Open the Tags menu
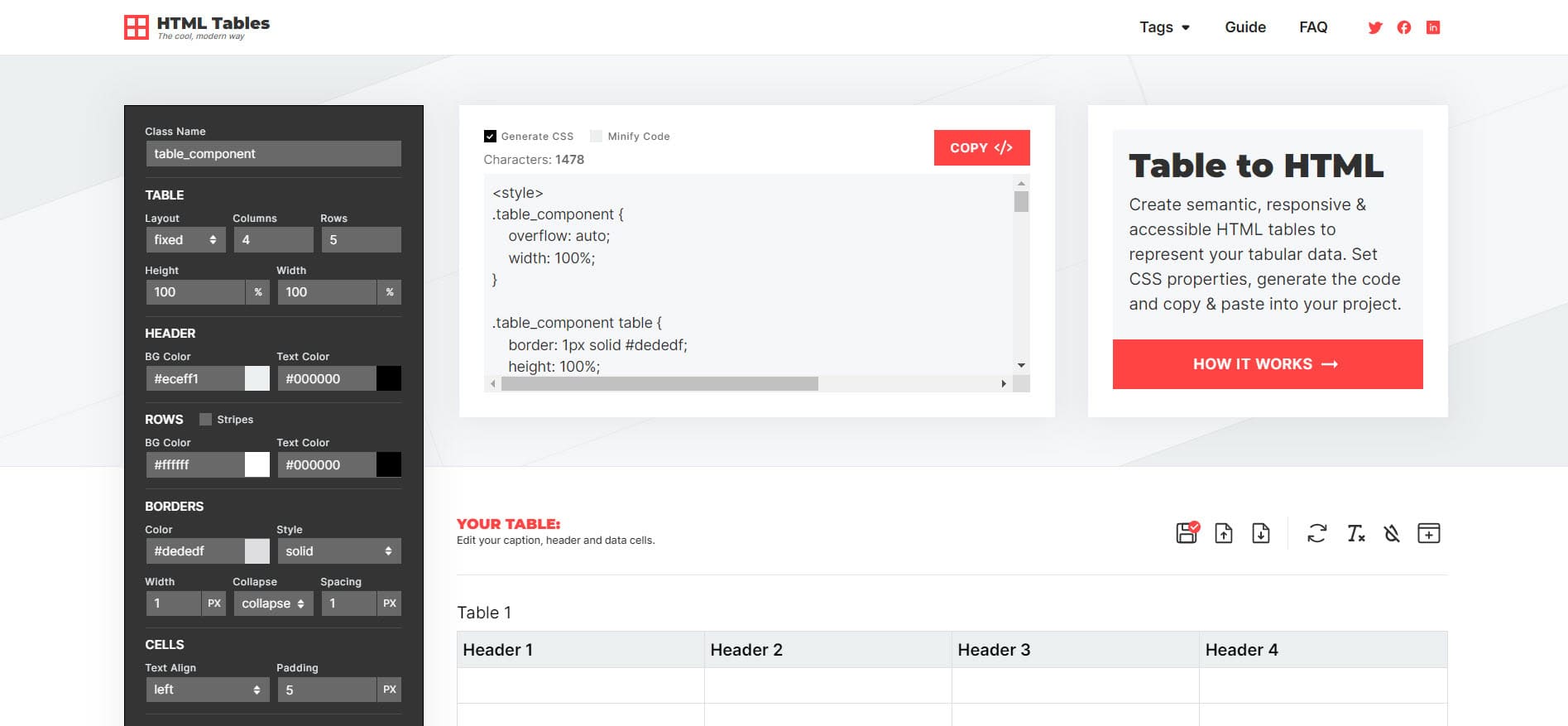This screenshot has width=1568, height=726. coord(1164,27)
